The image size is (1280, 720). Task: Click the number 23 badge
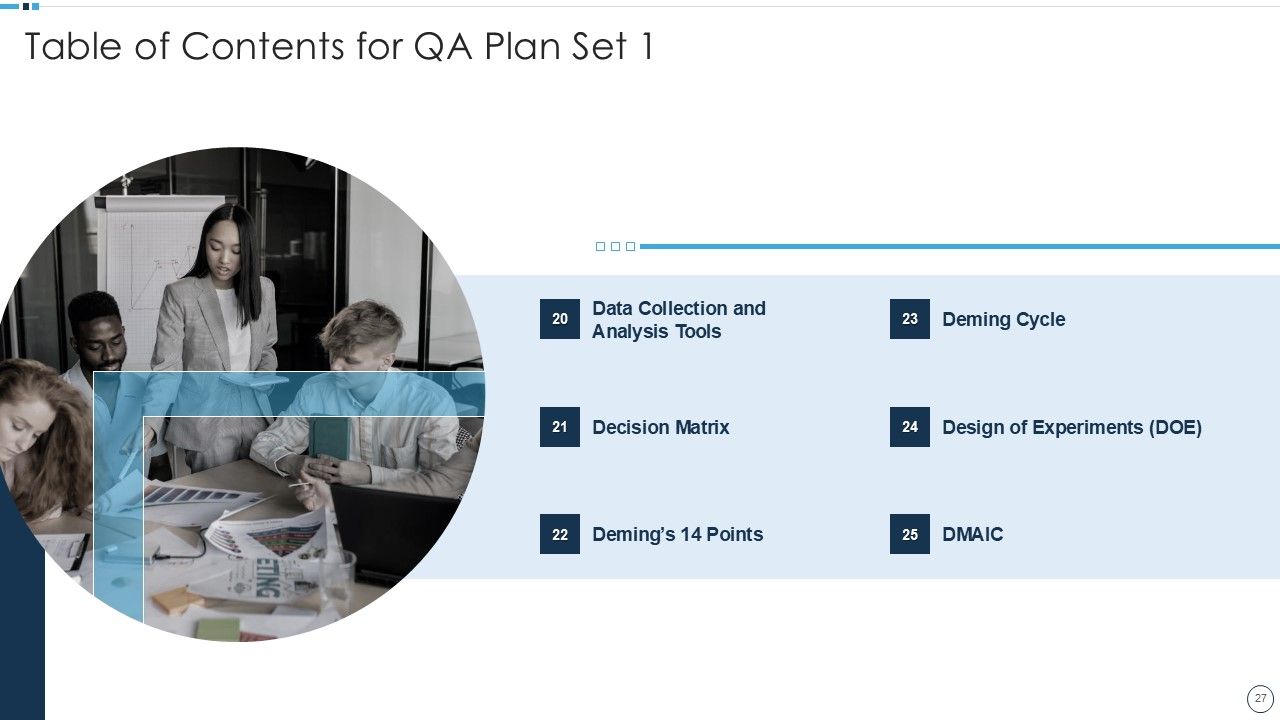coord(910,319)
